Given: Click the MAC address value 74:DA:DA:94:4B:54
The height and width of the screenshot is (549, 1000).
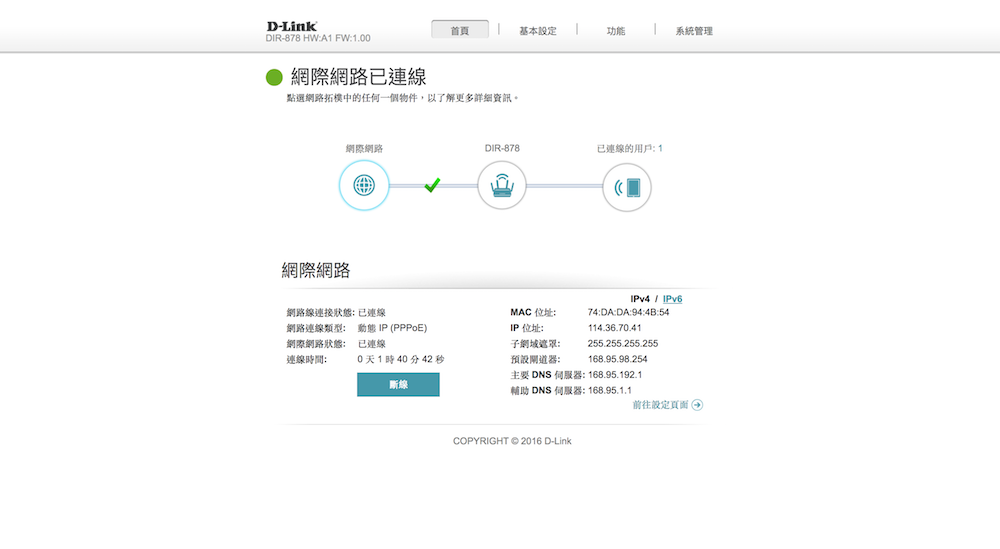Looking at the screenshot, I should tap(628, 312).
